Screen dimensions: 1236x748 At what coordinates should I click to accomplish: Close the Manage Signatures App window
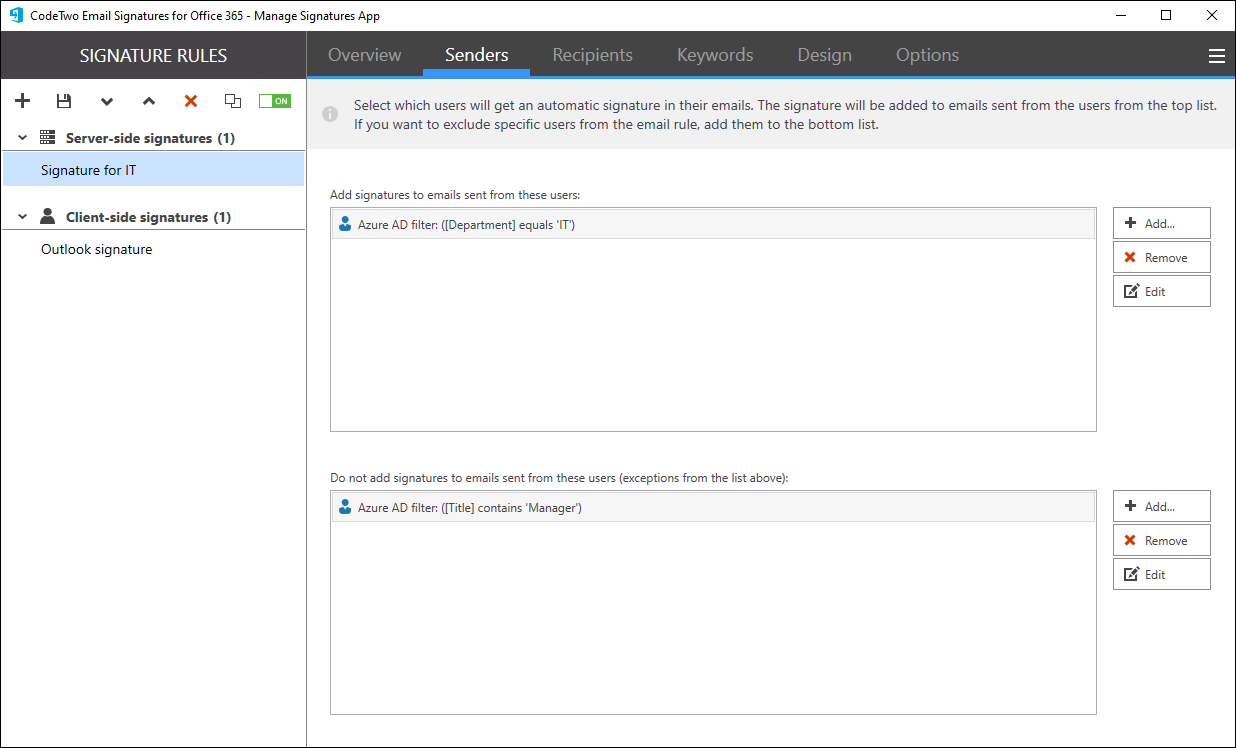coord(1212,15)
